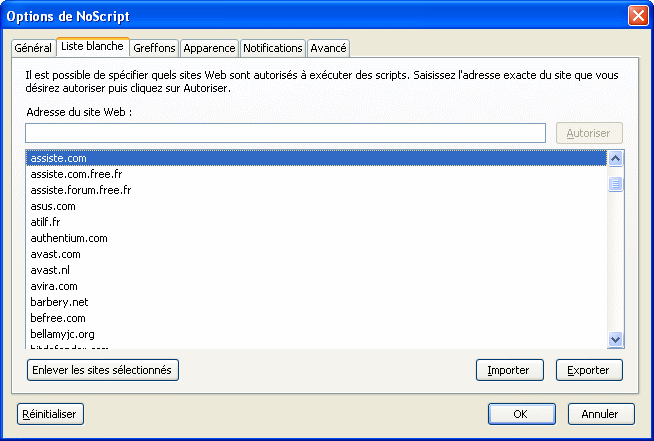Screen dimensions: 654x441
Task: Click the Adresse du site Web input field
Action: (x=285, y=133)
